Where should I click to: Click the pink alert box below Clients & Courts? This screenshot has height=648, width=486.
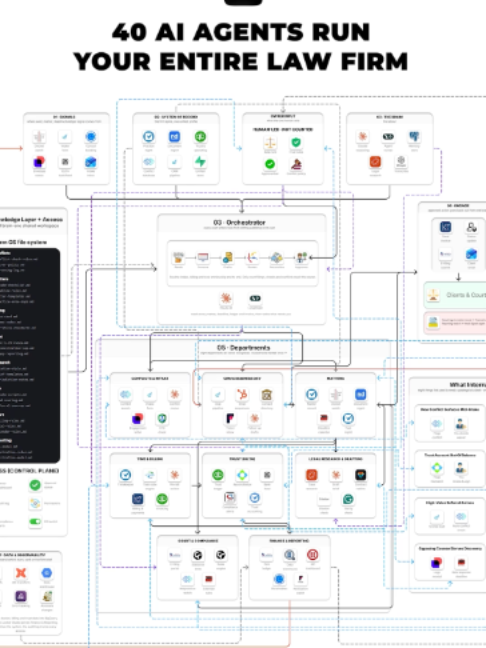[455, 322]
